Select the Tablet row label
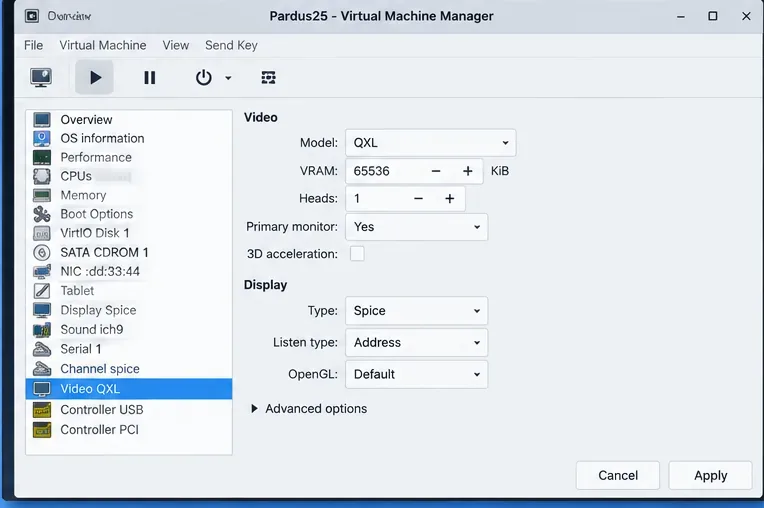764x508 pixels. [77, 291]
